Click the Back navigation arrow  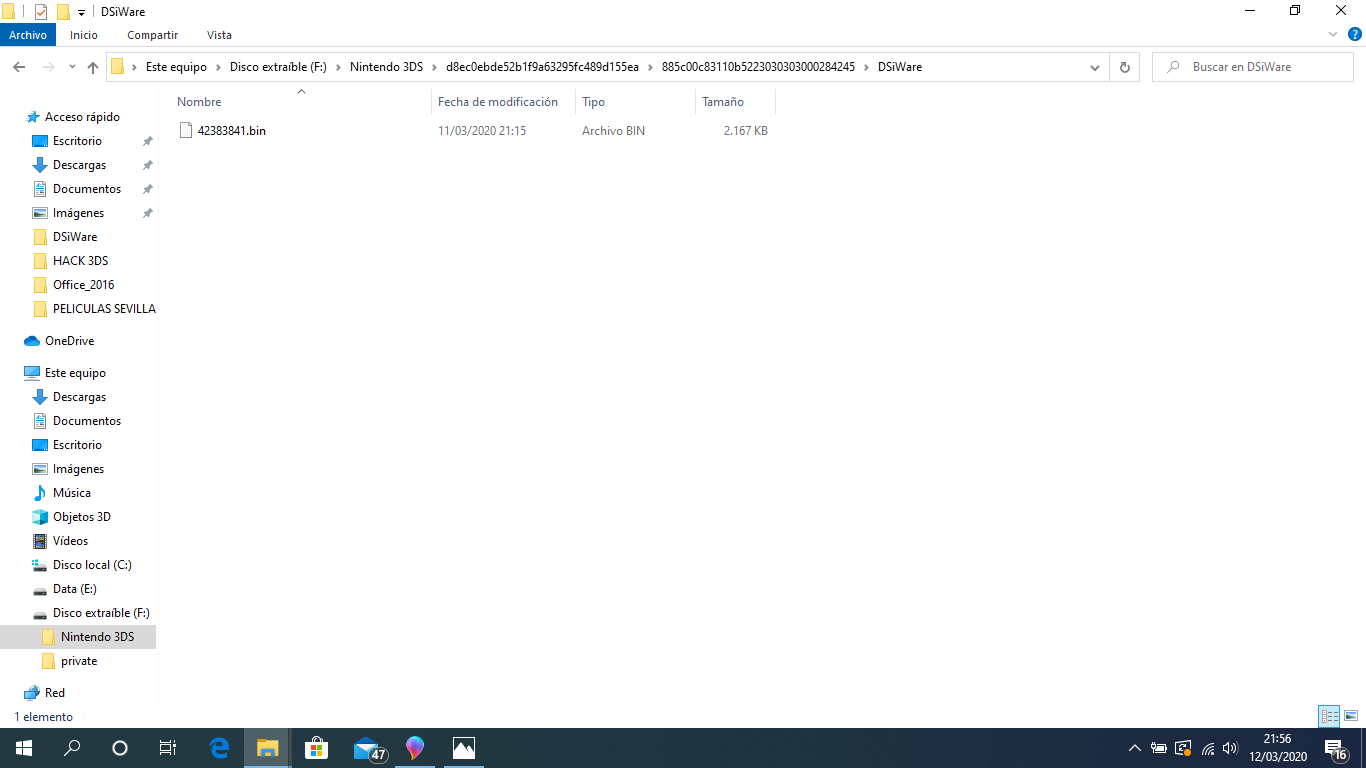click(x=19, y=67)
